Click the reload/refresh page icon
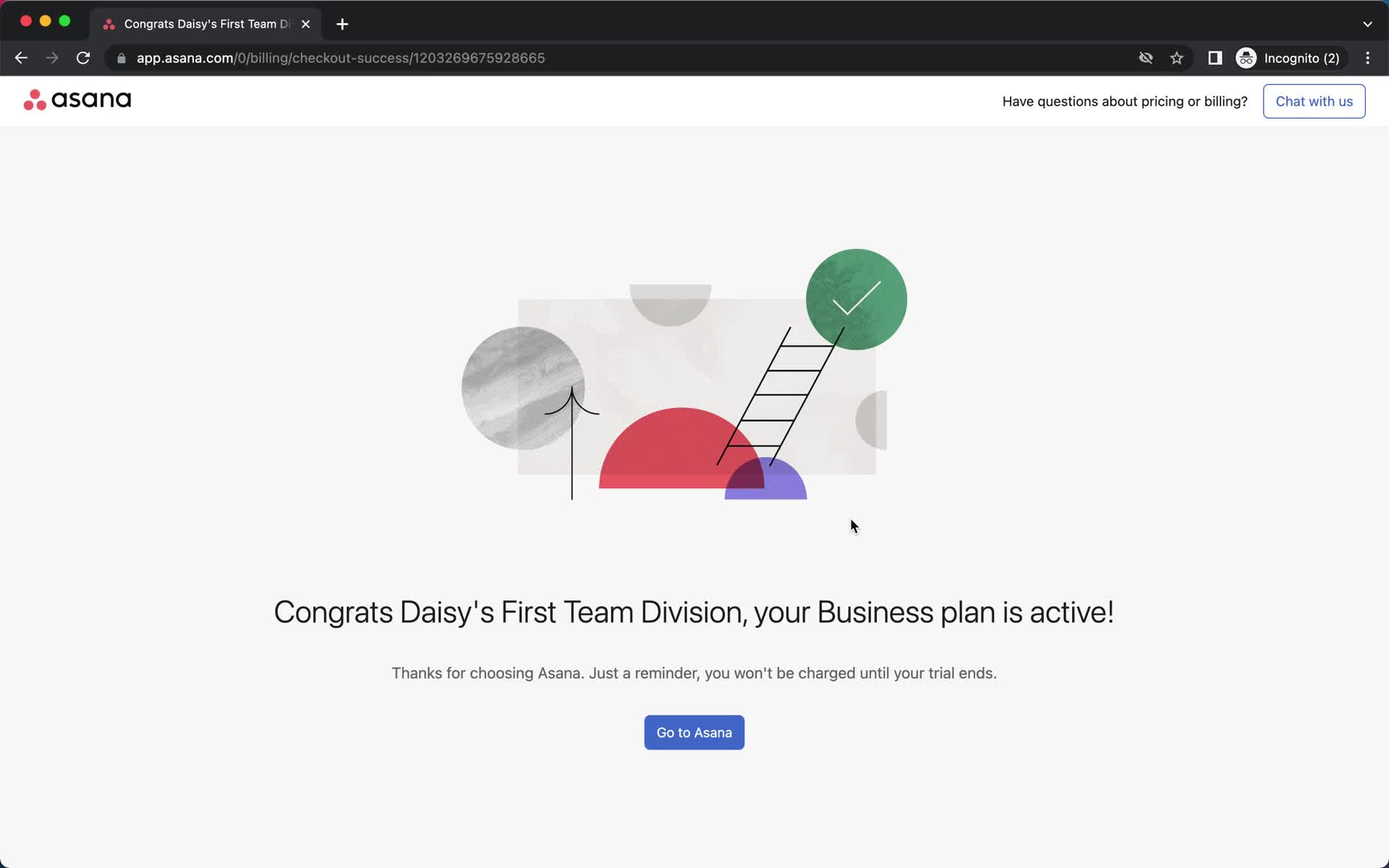Screen dimensions: 1389x868 click(x=85, y=57)
